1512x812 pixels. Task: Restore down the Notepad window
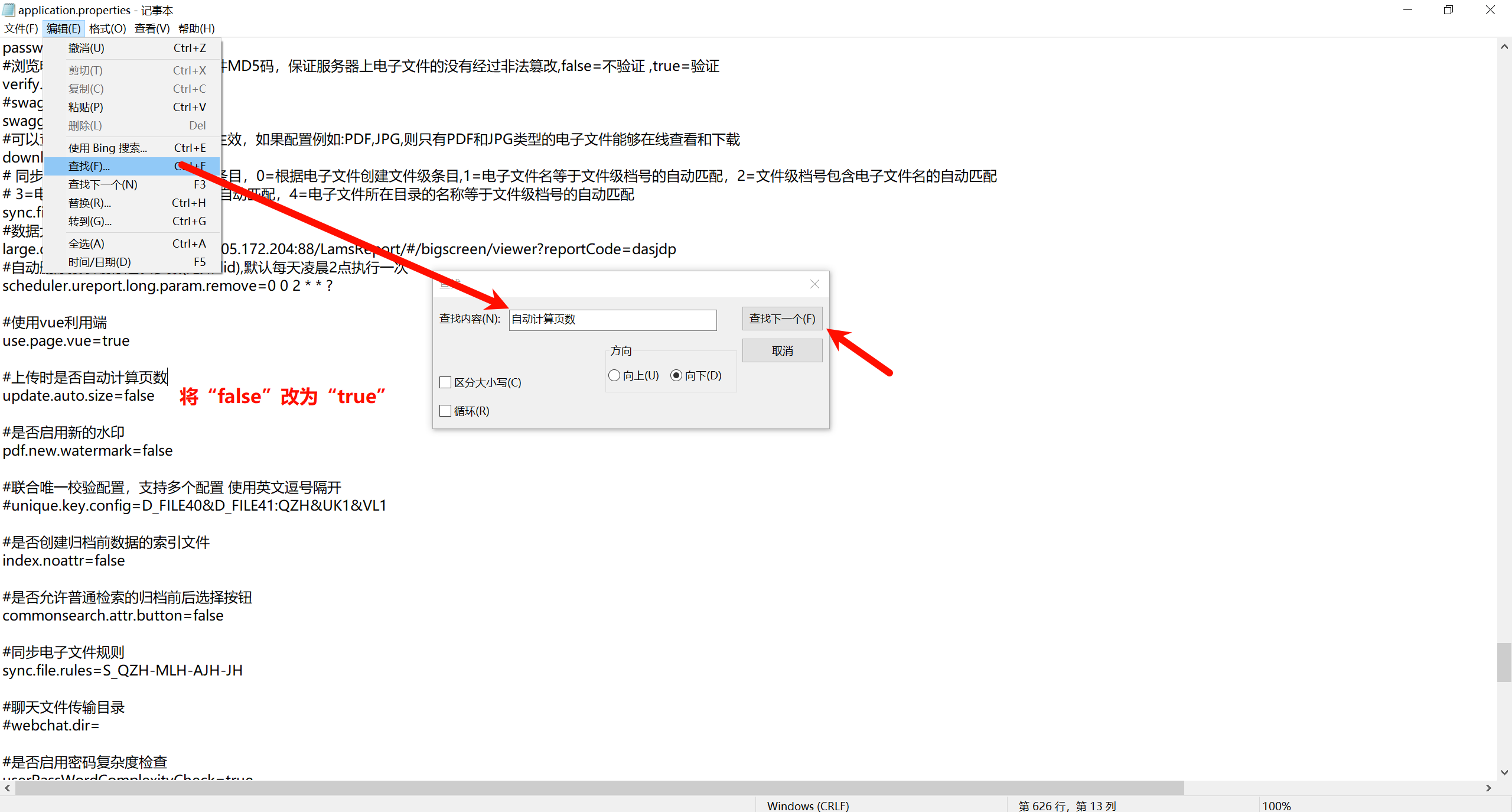[x=1448, y=10]
